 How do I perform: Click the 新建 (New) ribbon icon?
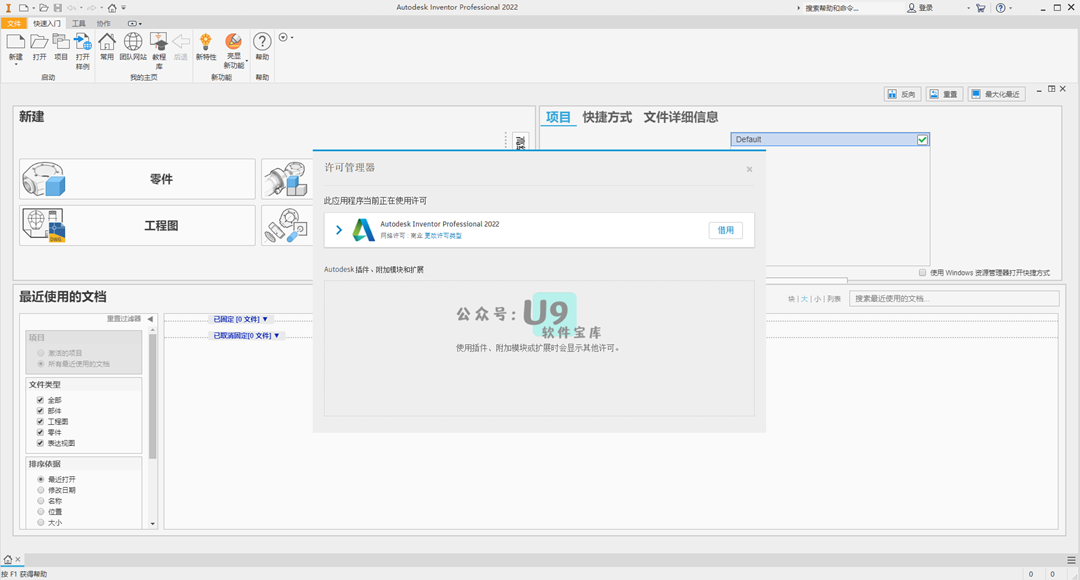tap(15, 42)
